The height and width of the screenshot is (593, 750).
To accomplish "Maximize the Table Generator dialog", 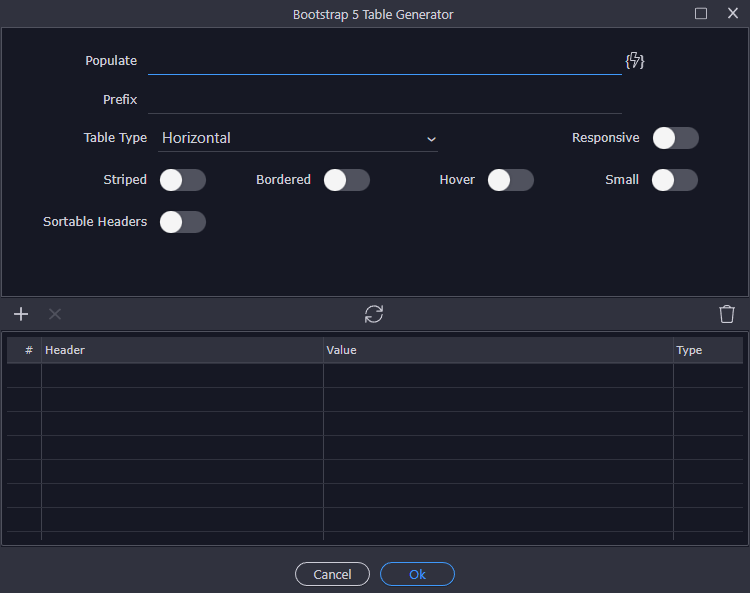I will [x=701, y=13].
